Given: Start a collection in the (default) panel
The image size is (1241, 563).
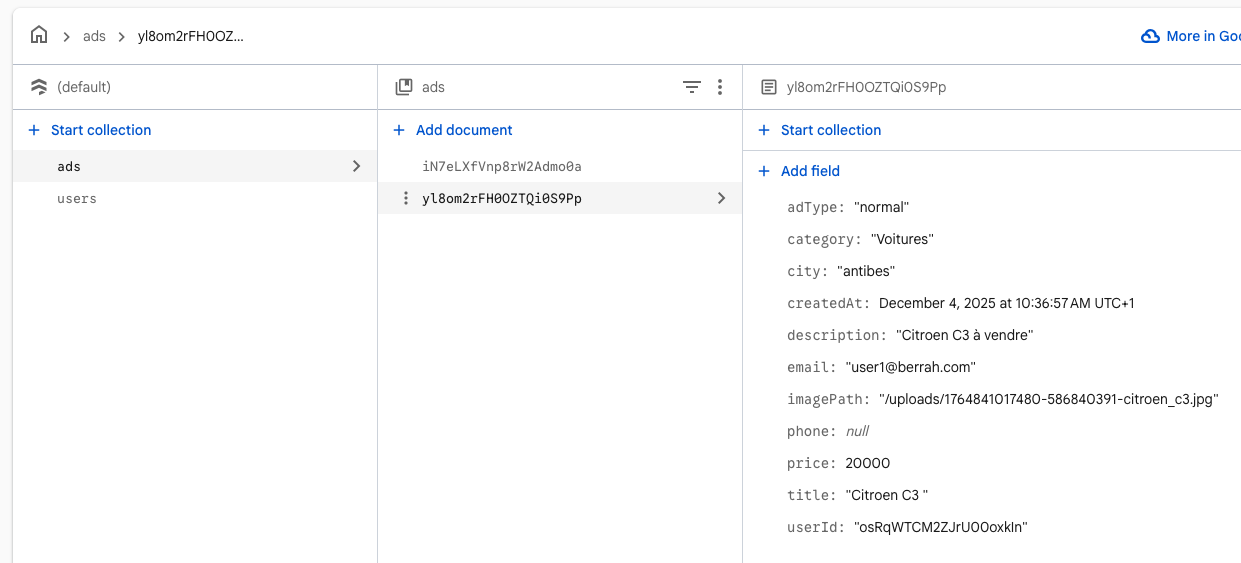Looking at the screenshot, I should pyautogui.click(x=100, y=130).
